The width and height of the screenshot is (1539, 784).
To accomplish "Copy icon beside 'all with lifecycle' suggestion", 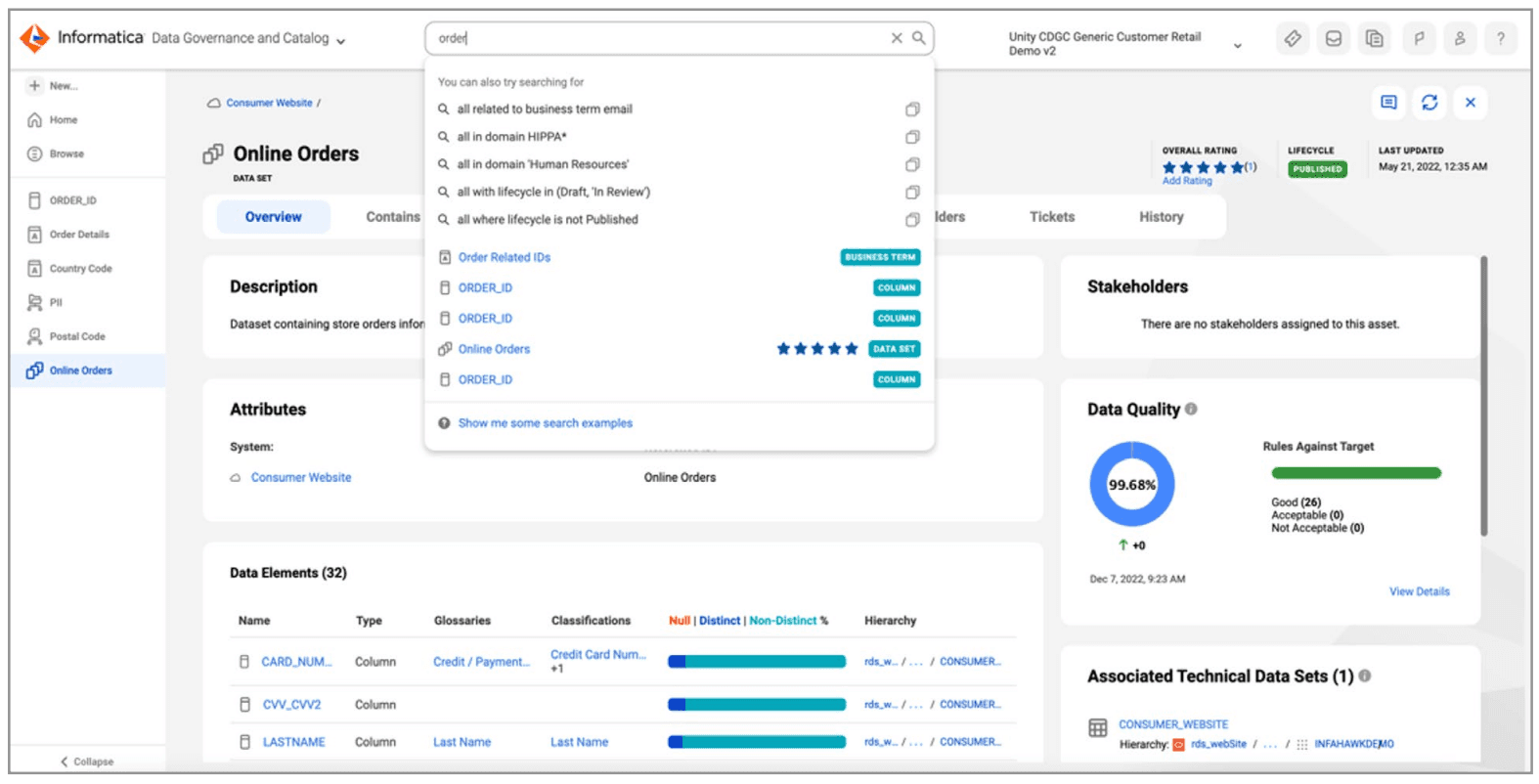I will coord(912,193).
